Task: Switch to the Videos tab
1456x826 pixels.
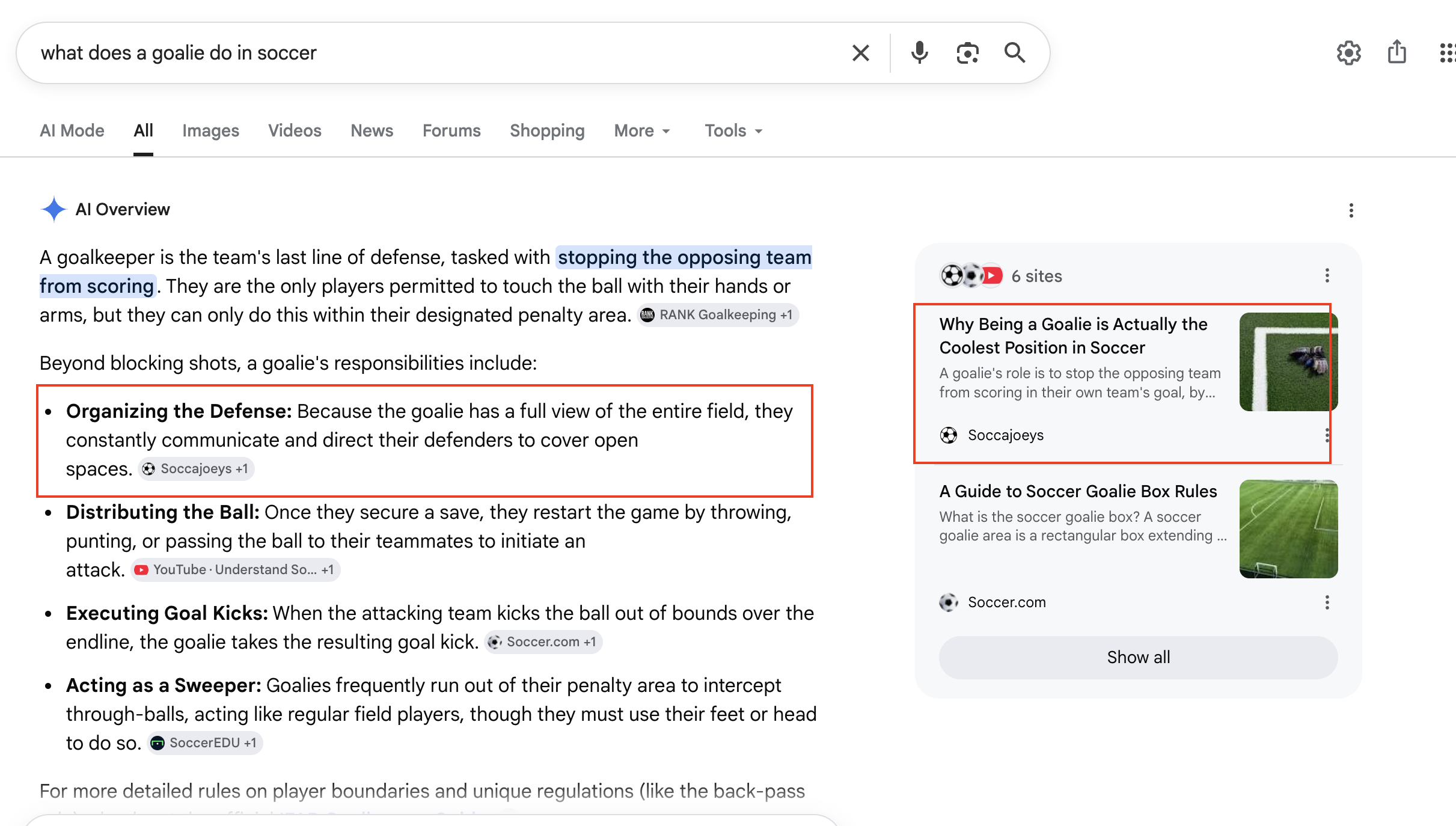Action: pos(295,130)
